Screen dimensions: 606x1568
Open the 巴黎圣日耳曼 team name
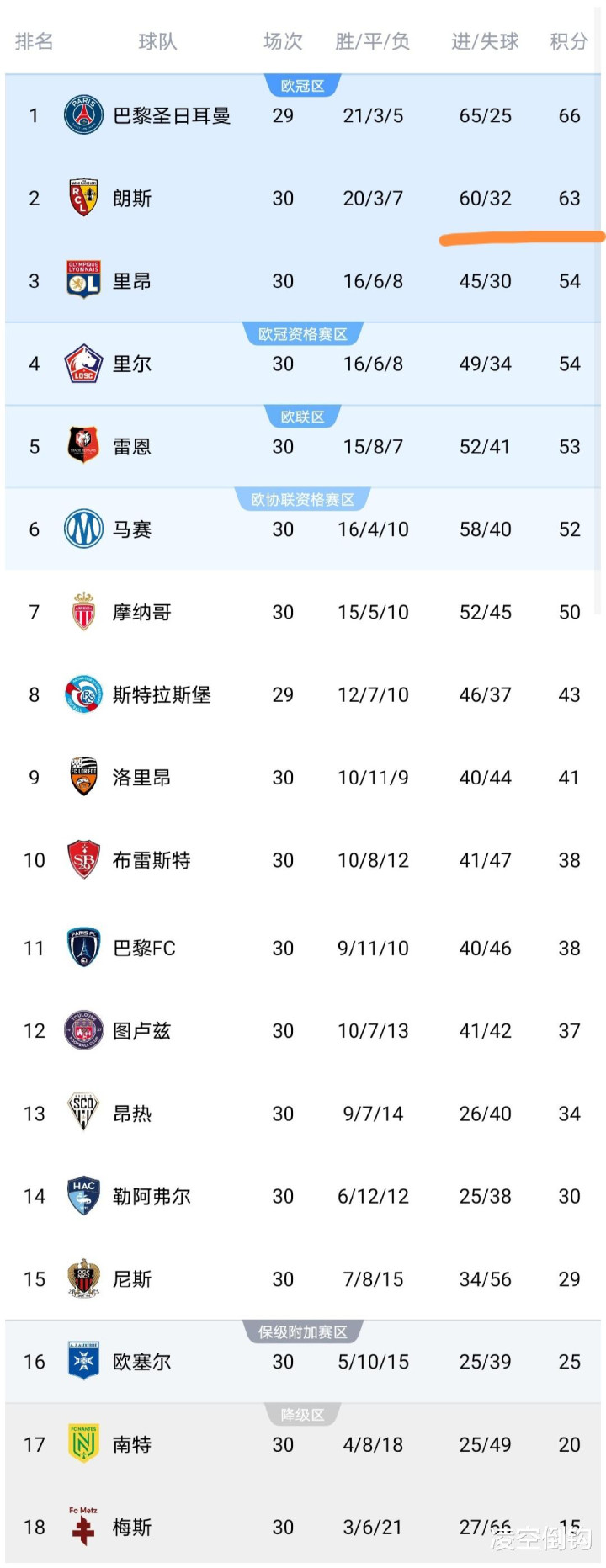click(x=172, y=115)
